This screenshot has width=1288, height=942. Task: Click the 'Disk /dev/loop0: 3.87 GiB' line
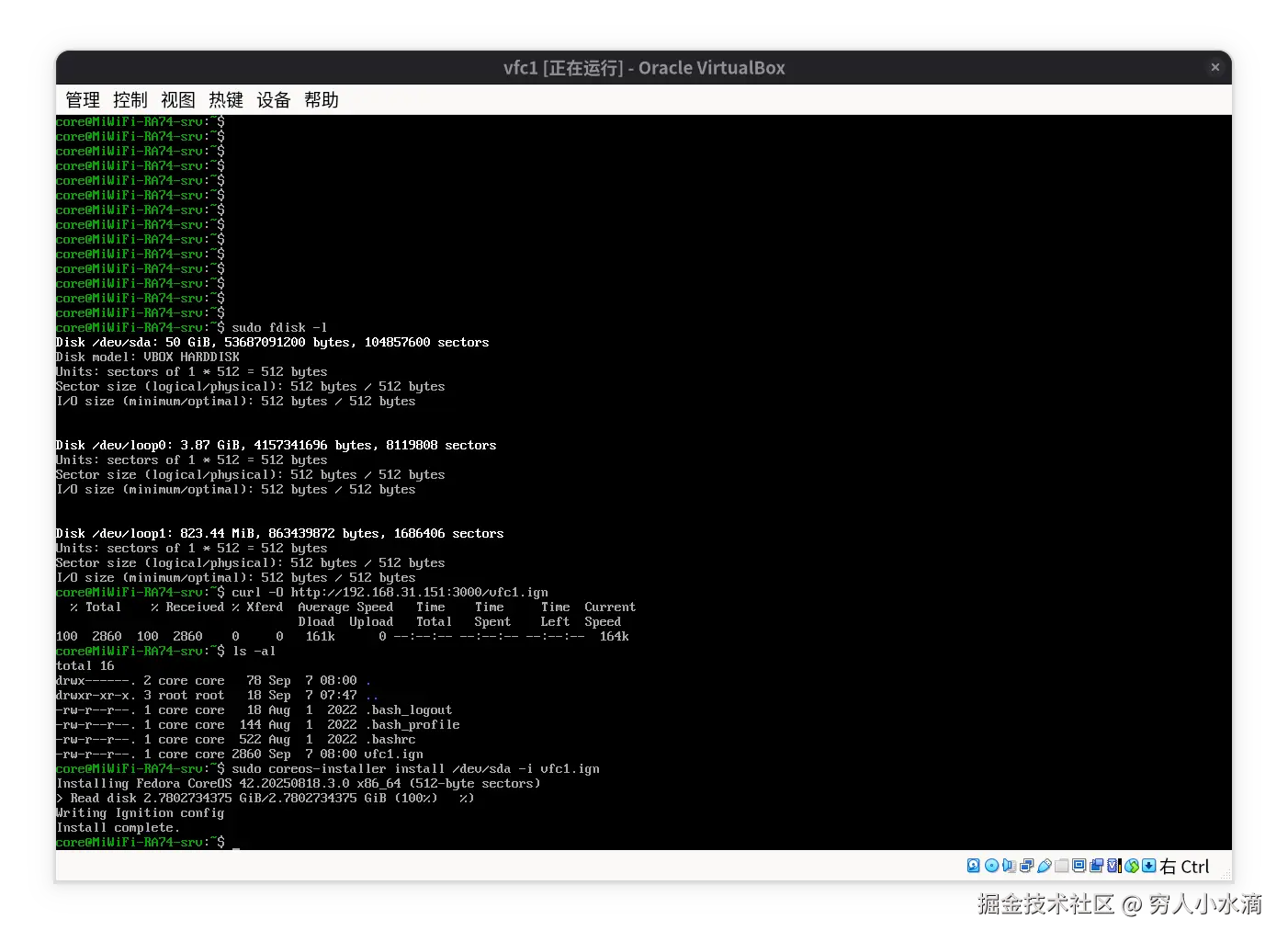coord(276,445)
